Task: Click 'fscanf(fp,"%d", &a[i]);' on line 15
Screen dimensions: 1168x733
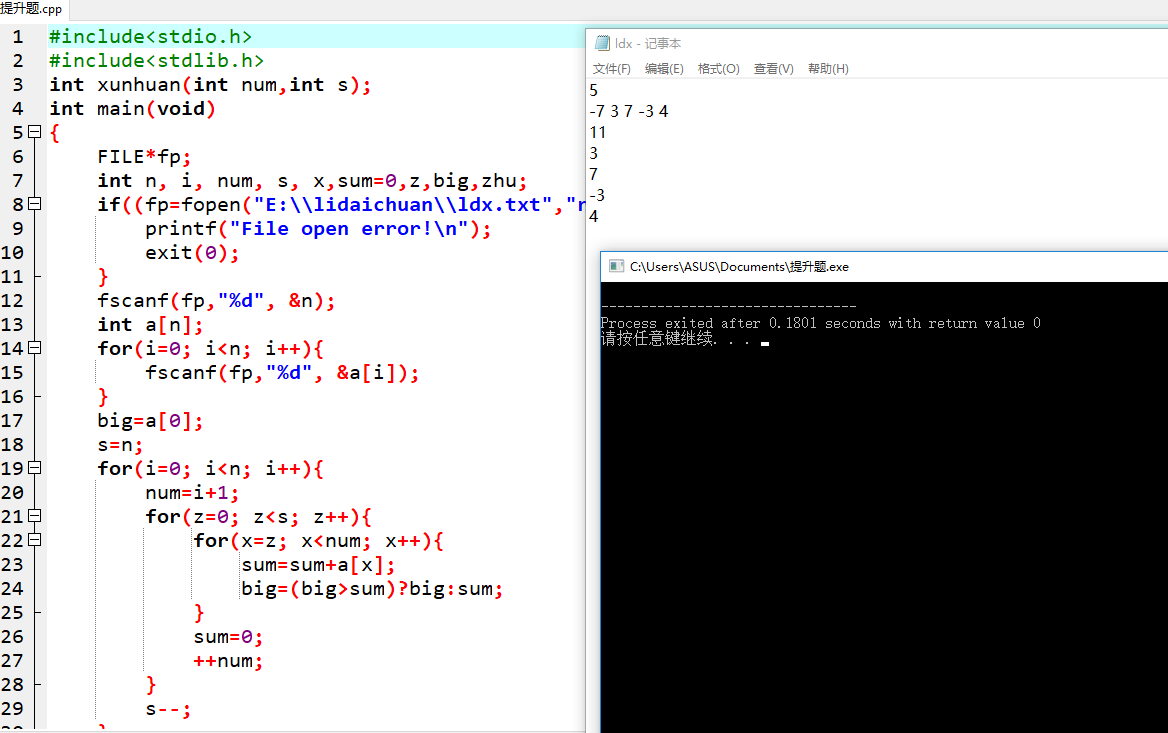Action: 282,372
